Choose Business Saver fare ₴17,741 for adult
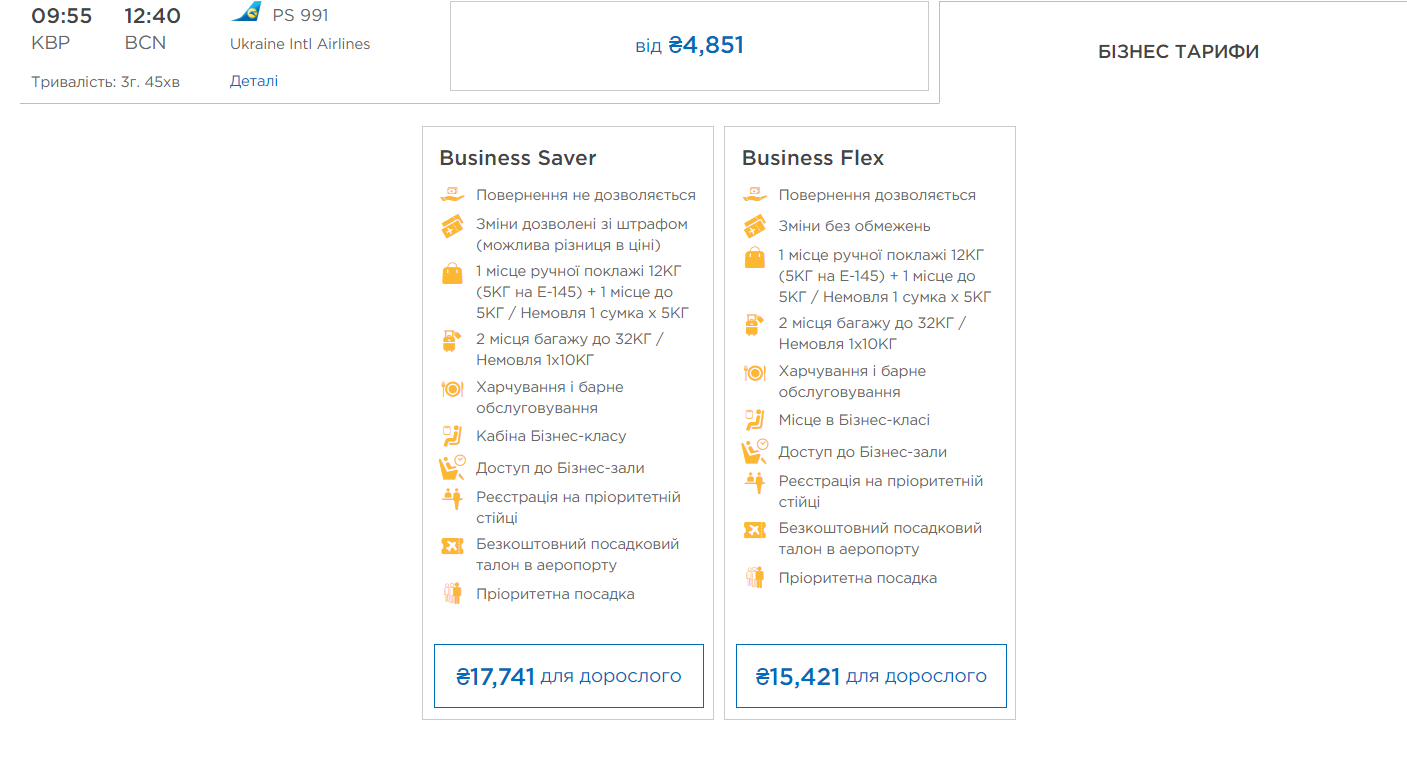The height and width of the screenshot is (769, 1407). (568, 676)
